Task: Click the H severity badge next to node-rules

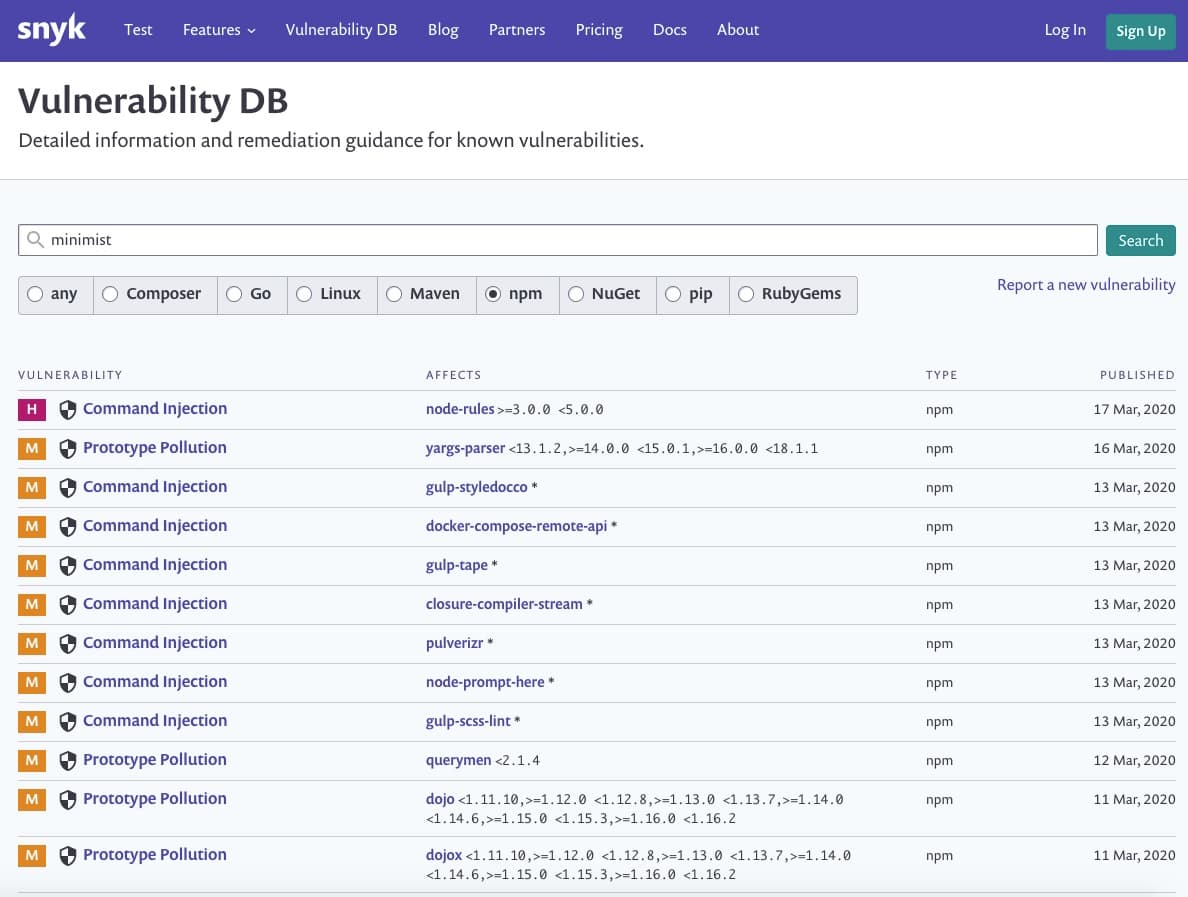Action: 31,409
